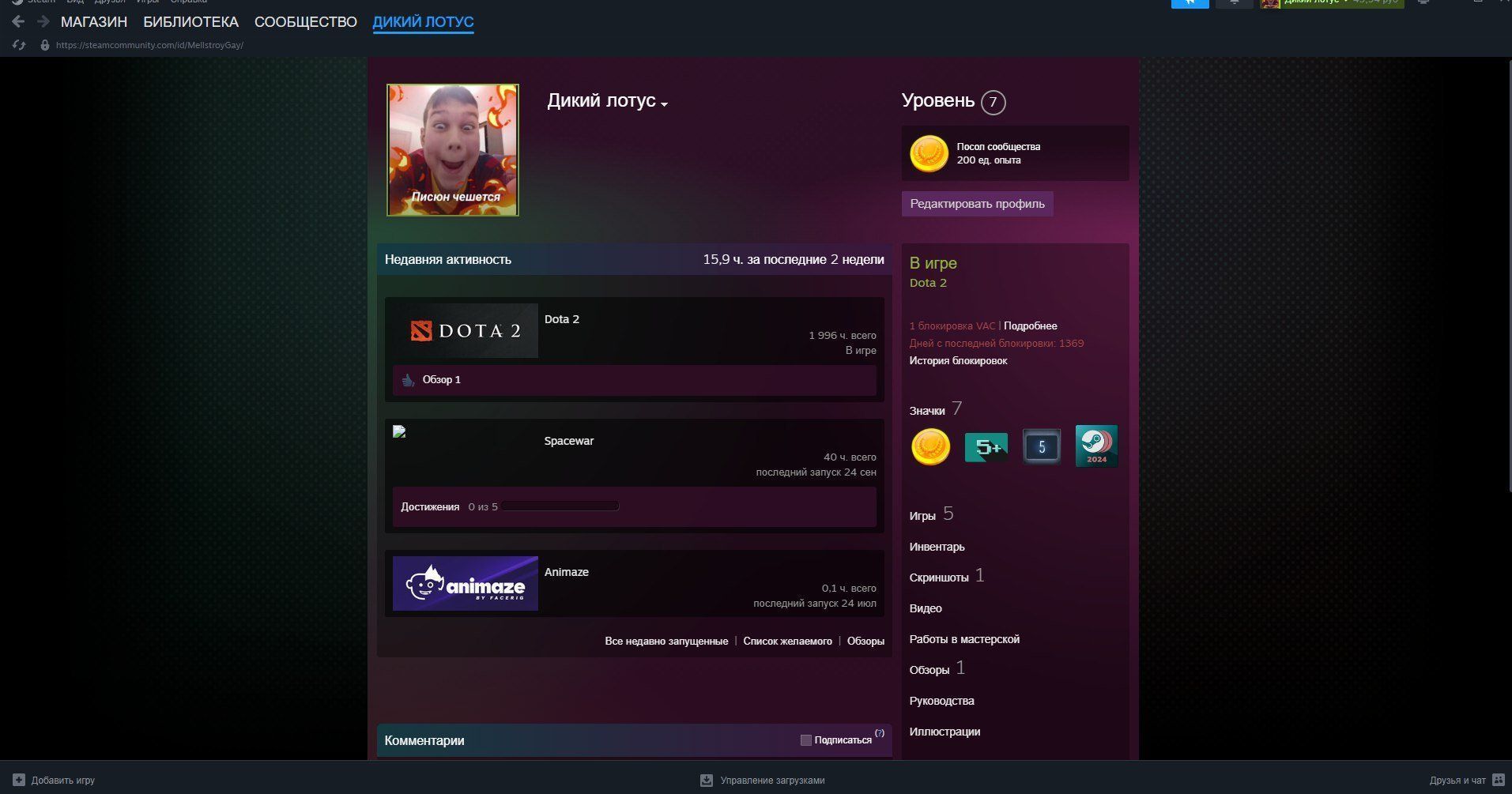1512x794 pixels.
Task: Click the Редактировать профиль button
Action: tap(977, 204)
